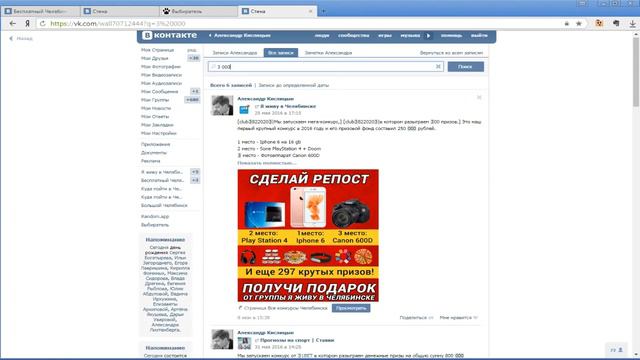
Task: Open the Записи Александра tab
Action: tap(235, 53)
